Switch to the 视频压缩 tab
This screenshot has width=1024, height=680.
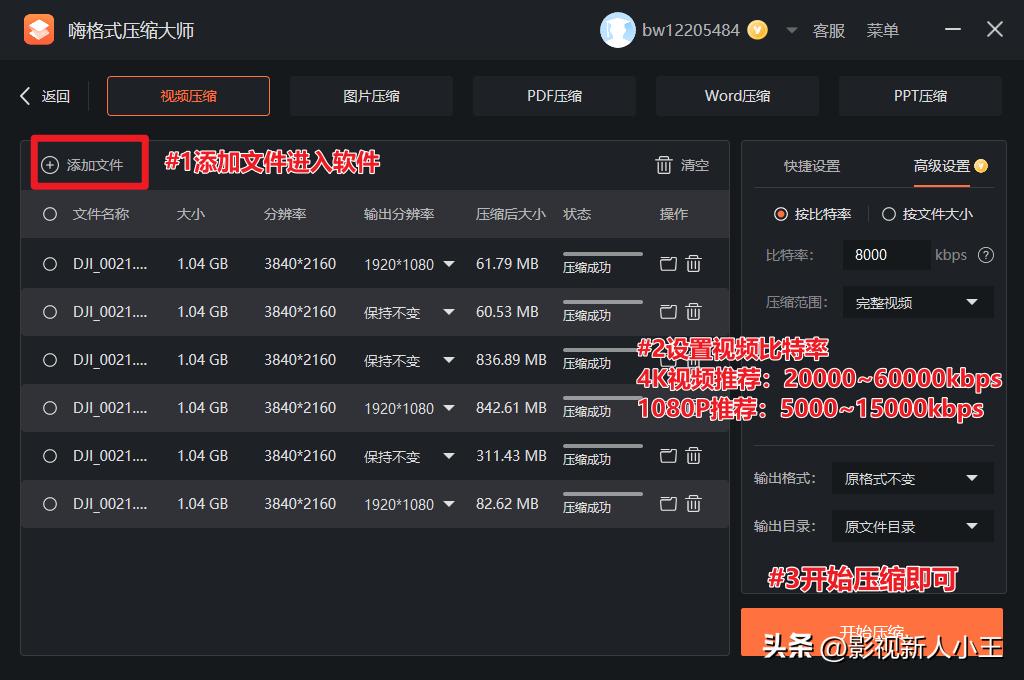(188, 96)
